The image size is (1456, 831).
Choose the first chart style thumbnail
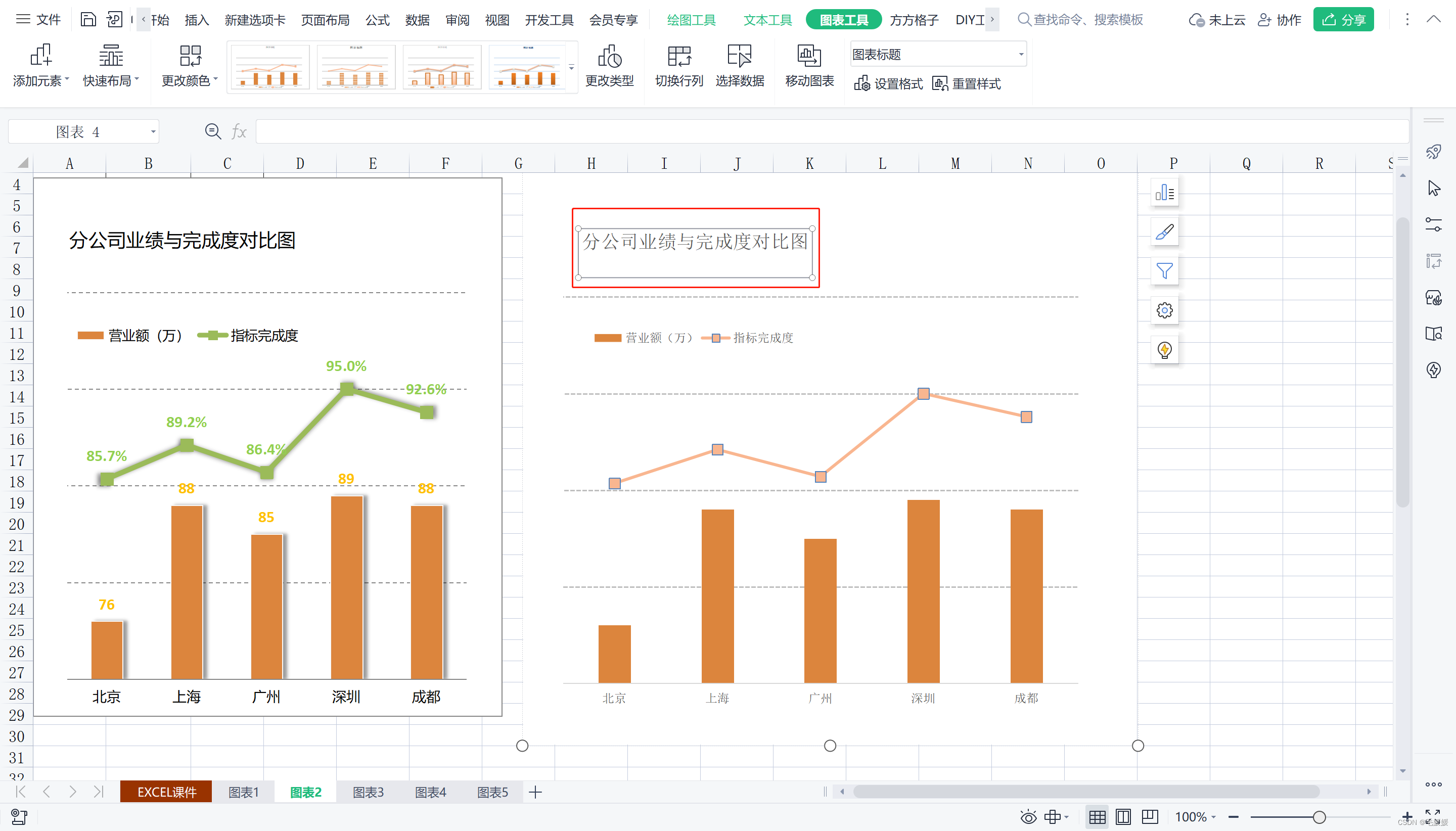click(269, 67)
